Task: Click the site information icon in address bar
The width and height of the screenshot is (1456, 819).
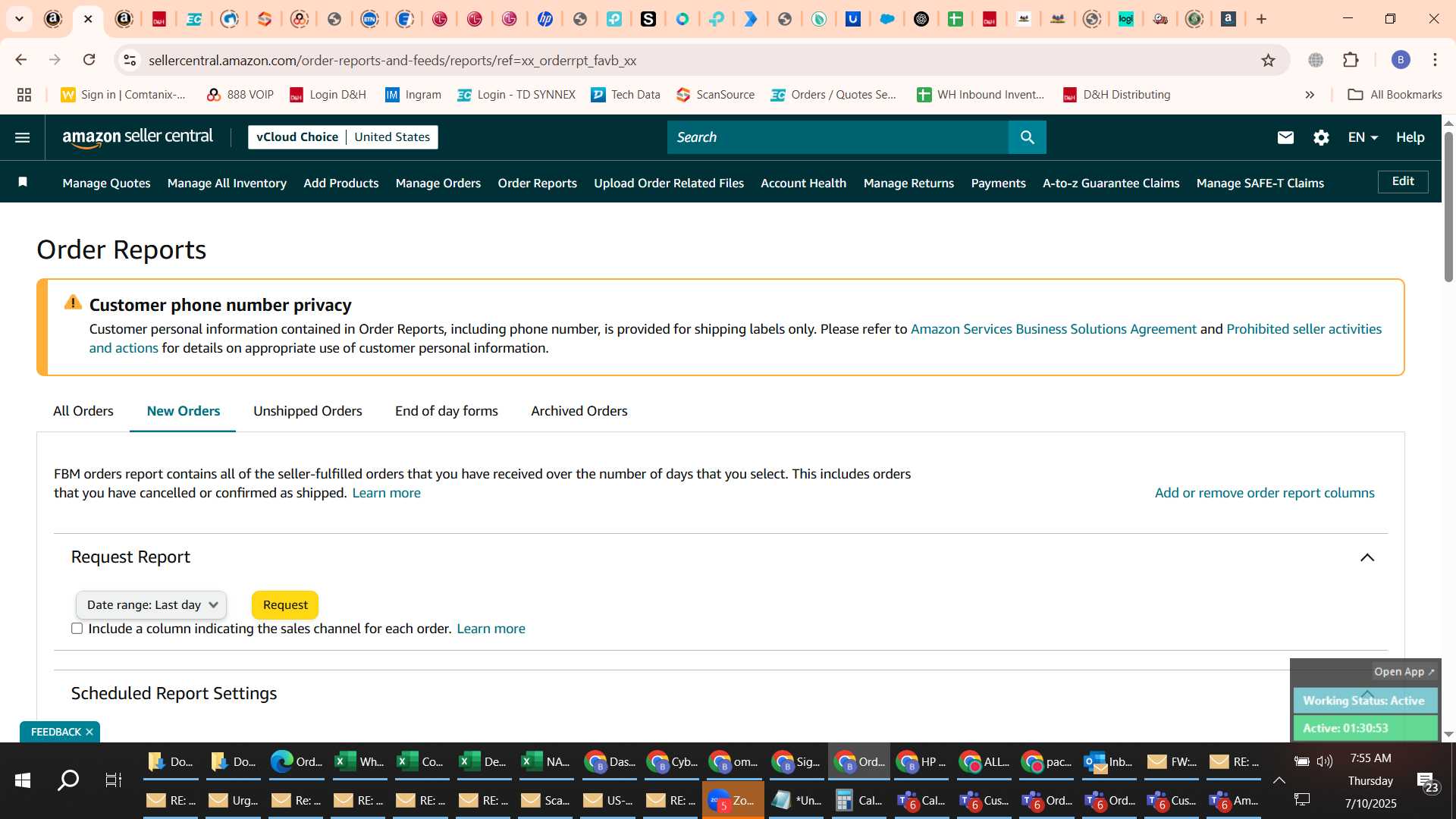Action: pos(130,60)
